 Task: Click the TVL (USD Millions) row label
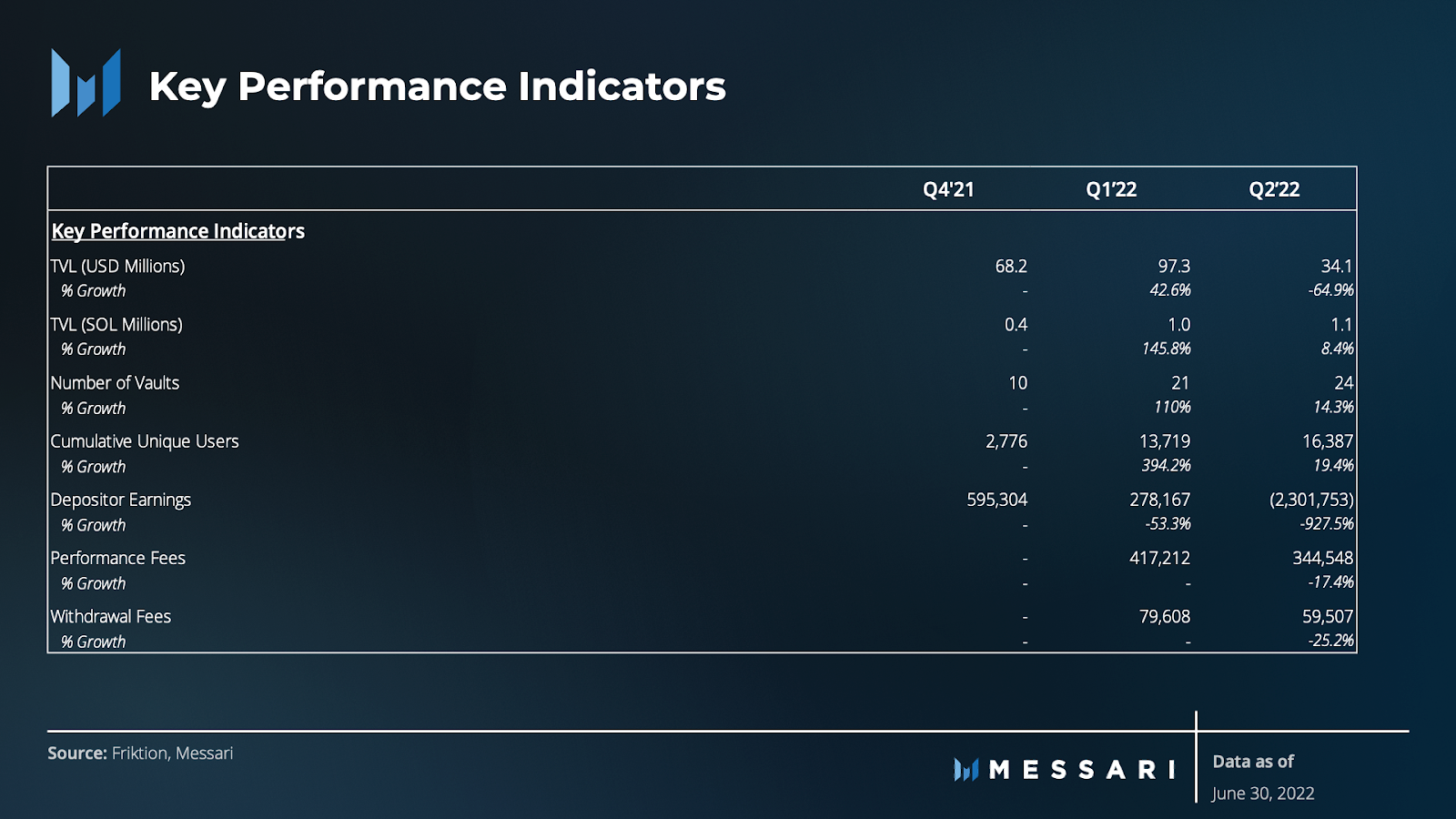point(117,266)
